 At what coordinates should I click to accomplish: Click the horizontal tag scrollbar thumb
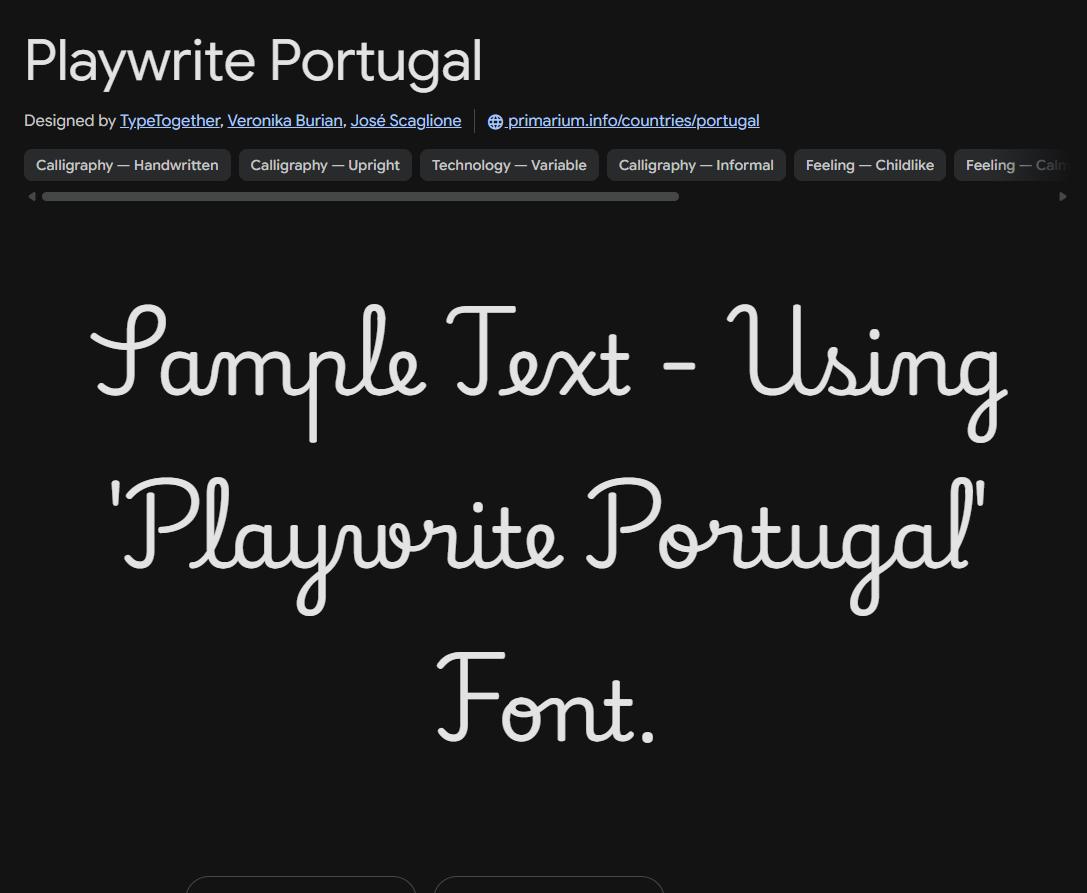coord(360,196)
